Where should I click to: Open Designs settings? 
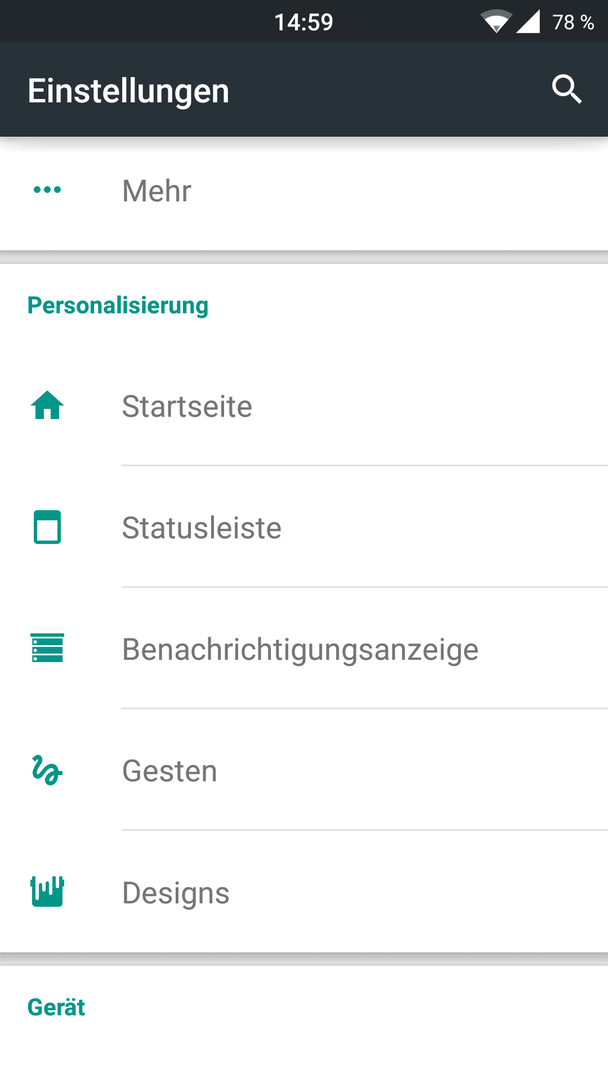pyautogui.click(x=304, y=891)
